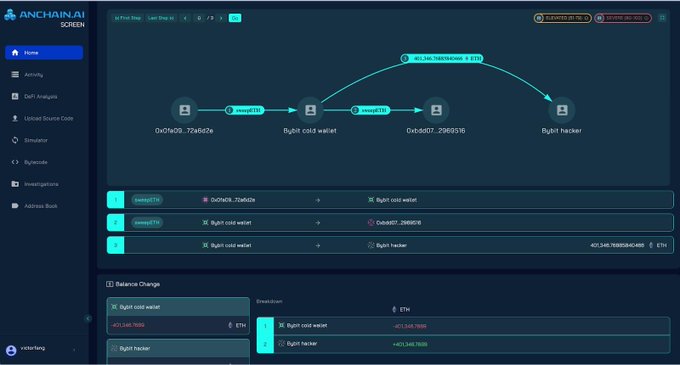Viewport: 680px width, 365px height.
Task: Toggle the ELEVATED risk filter
Action: pyautogui.click(x=562, y=18)
